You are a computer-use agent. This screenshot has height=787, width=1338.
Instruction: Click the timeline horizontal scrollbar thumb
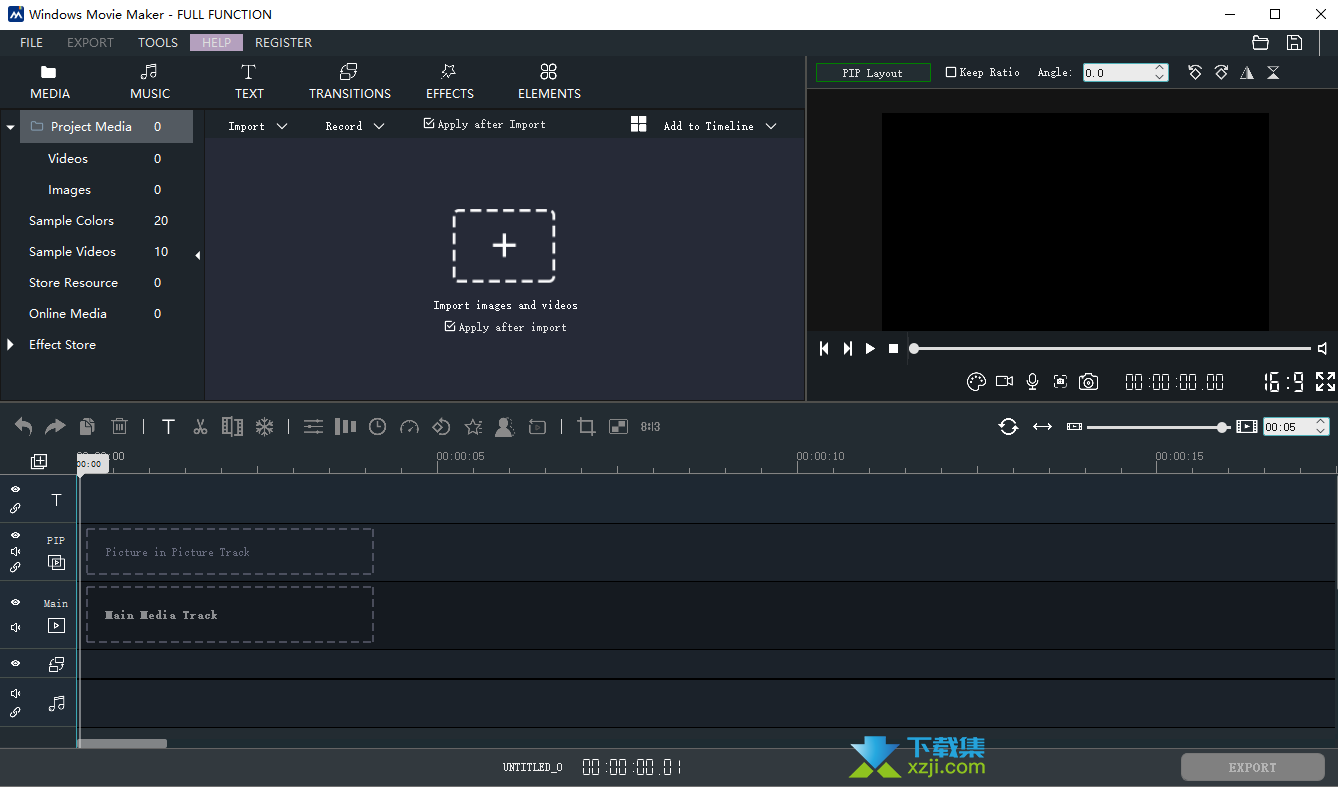coord(122,743)
